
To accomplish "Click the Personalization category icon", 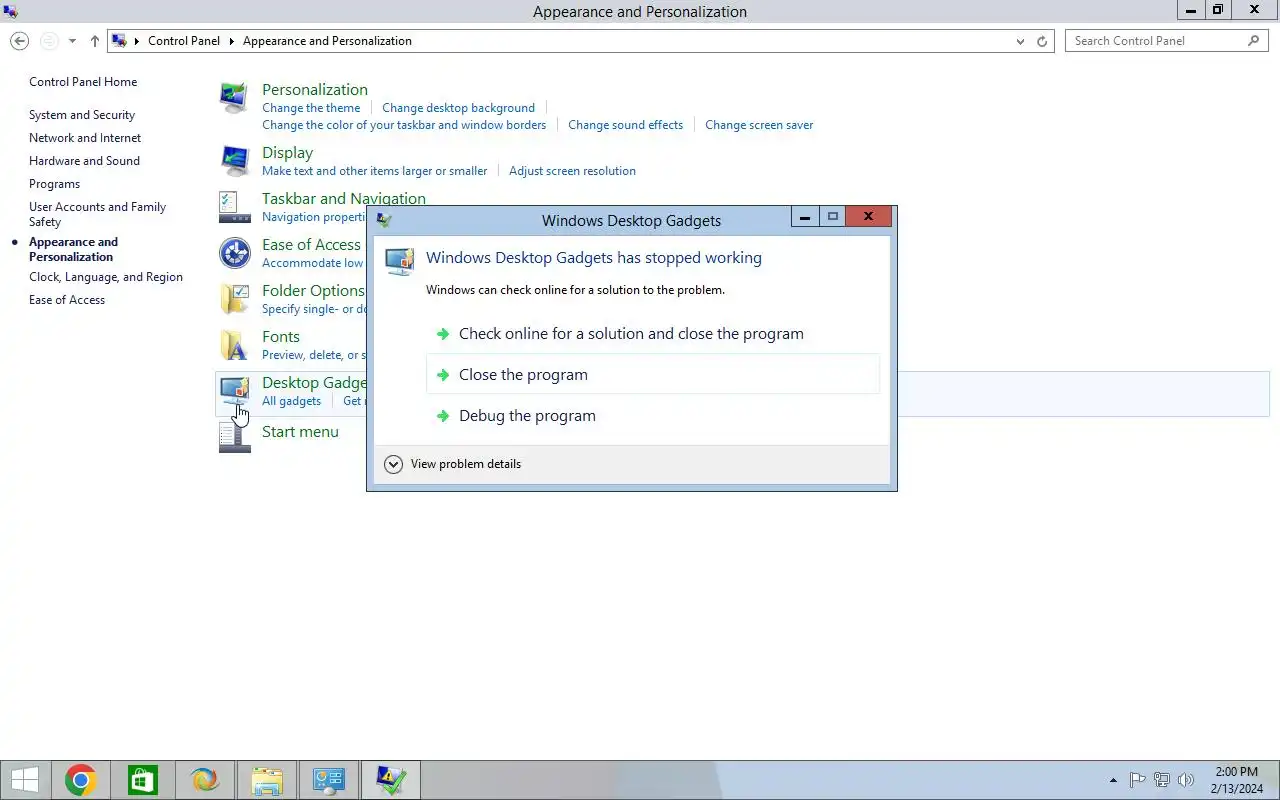I will [x=234, y=99].
